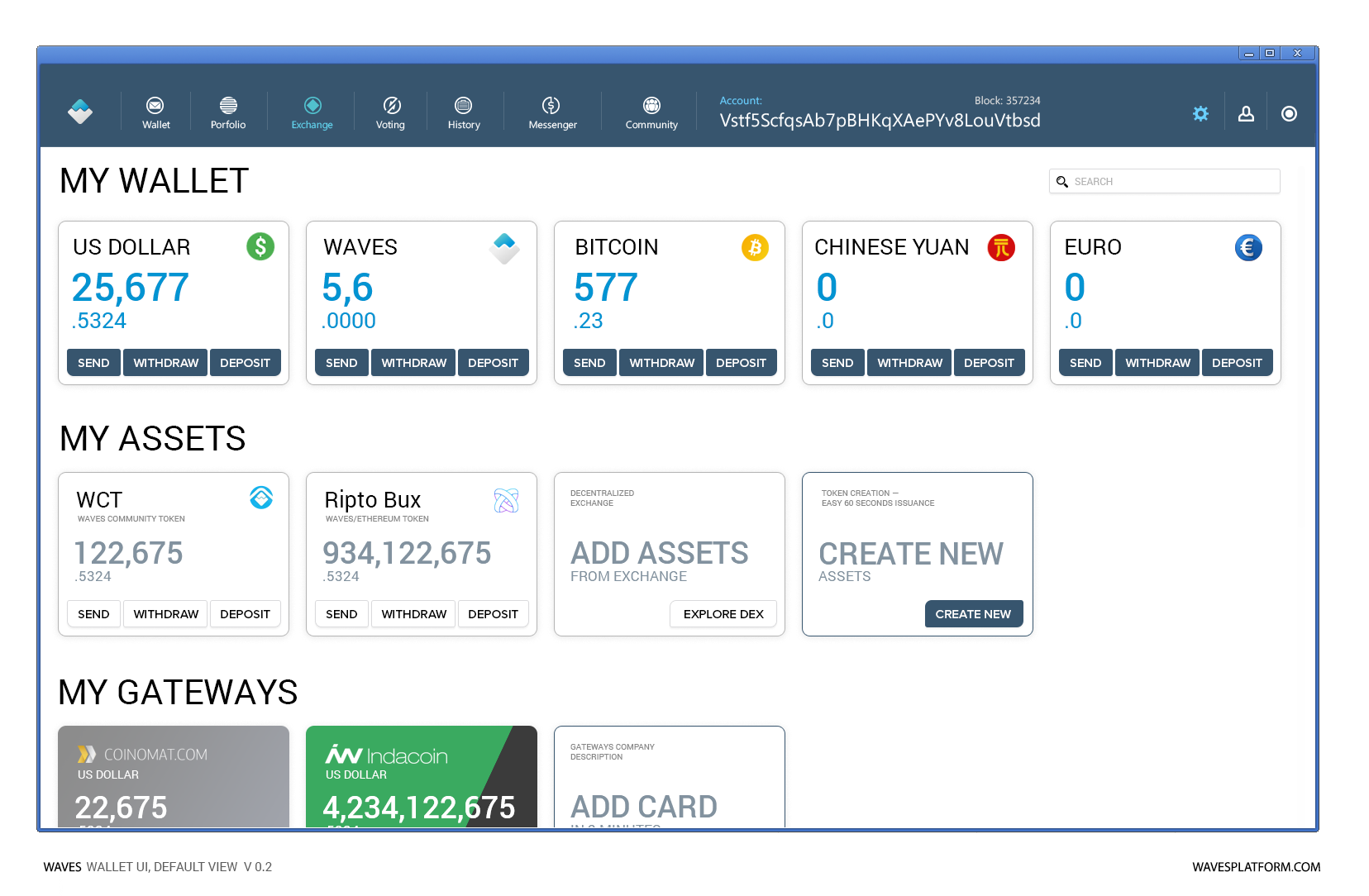The image size is (1369, 896).
Task: Click the Waves logo in the header
Action: 80,112
